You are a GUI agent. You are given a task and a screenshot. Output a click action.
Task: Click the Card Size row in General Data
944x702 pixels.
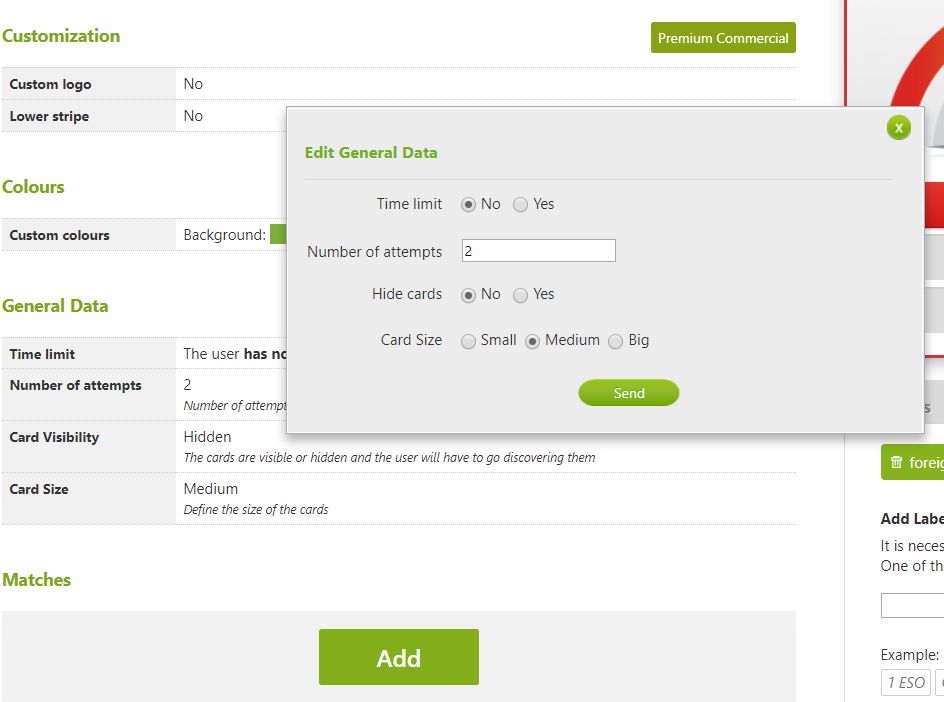398,498
